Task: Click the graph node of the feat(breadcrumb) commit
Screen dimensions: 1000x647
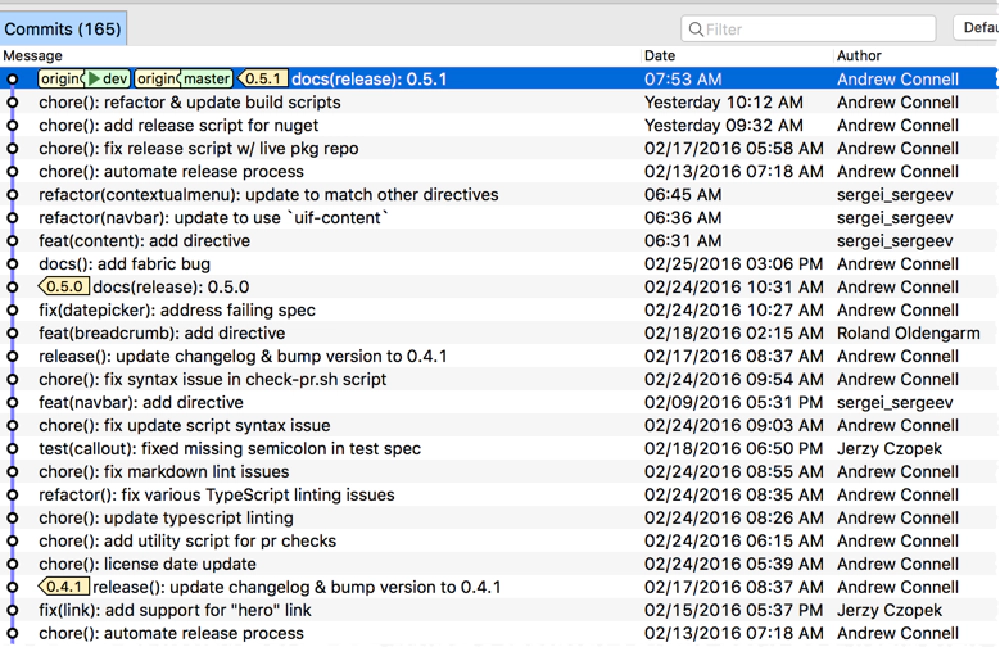Action: (x=12, y=333)
